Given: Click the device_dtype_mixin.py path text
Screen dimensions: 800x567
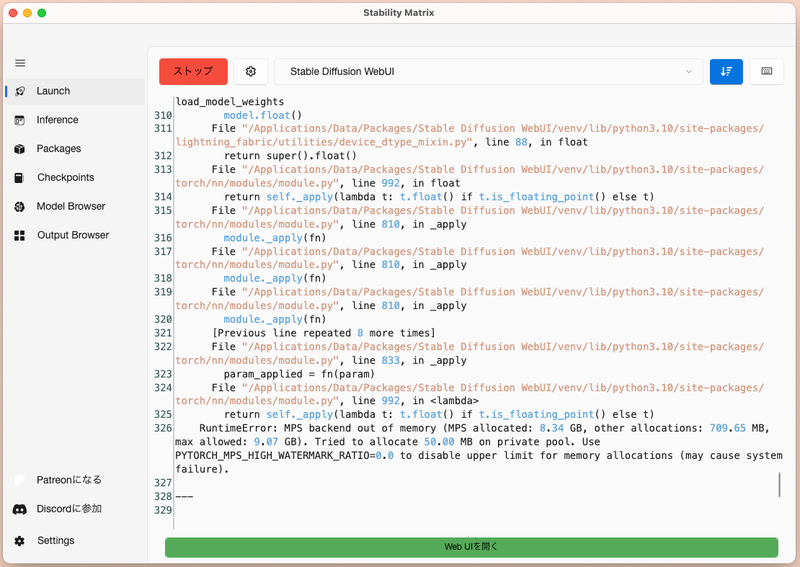Looking at the screenshot, I should pos(324,142).
